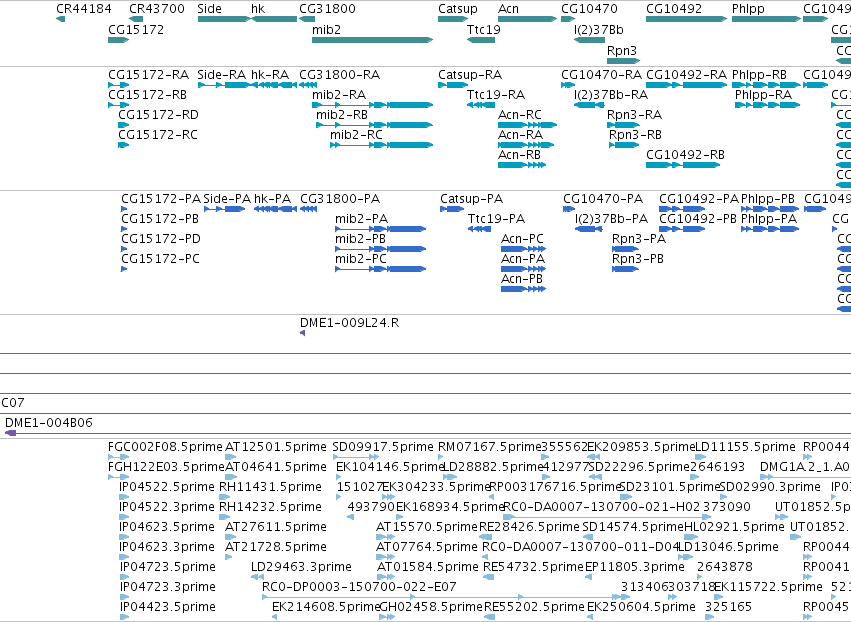Open the CG10470 gene label

tap(589, 9)
